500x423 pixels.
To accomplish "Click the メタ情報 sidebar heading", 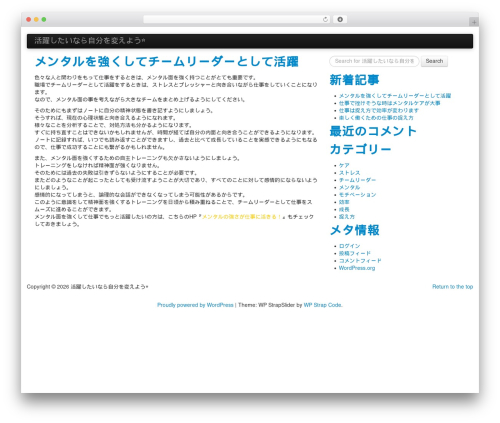I will pyautogui.click(x=354, y=230).
